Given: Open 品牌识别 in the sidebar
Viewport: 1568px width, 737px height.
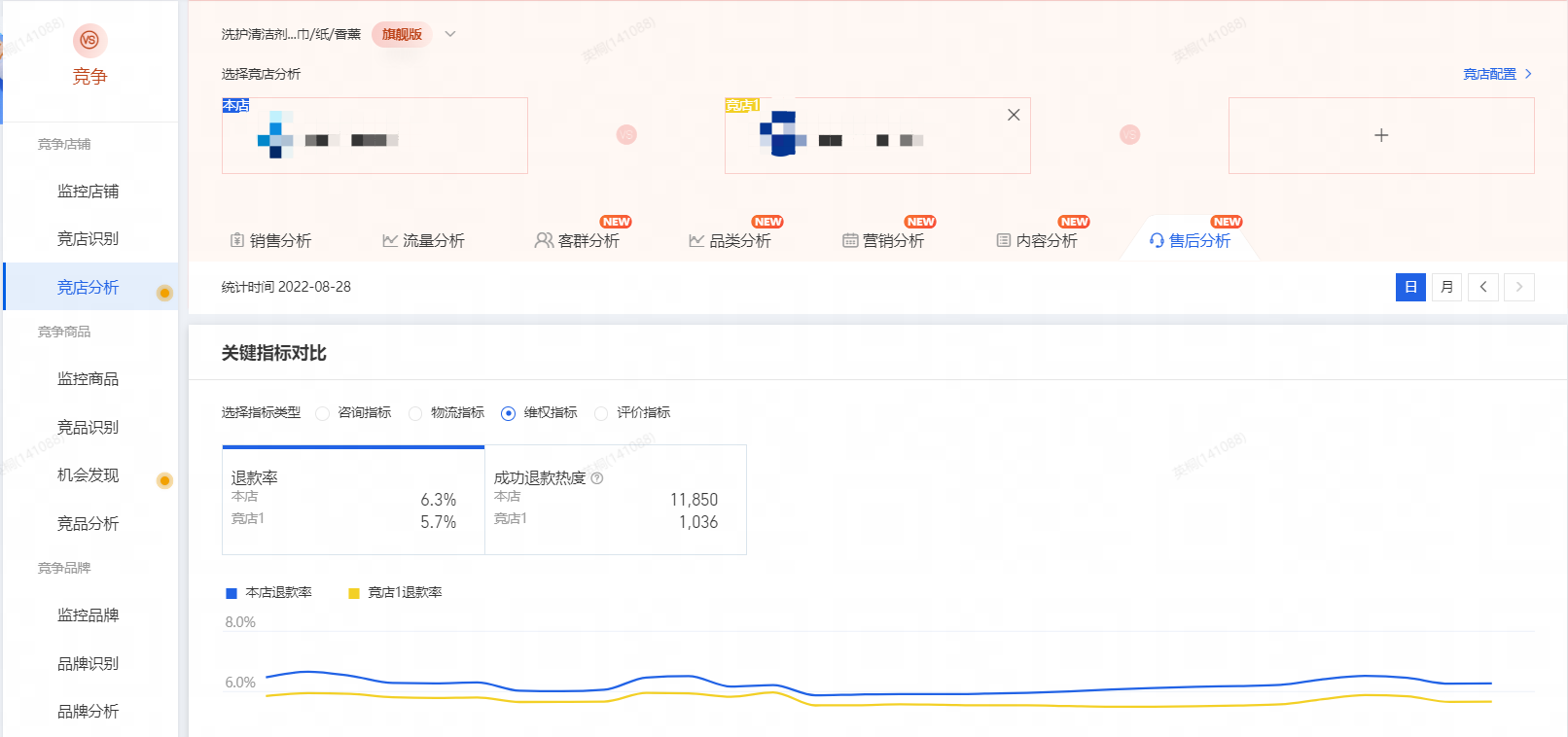Looking at the screenshot, I should pyautogui.click(x=89, y=663).
